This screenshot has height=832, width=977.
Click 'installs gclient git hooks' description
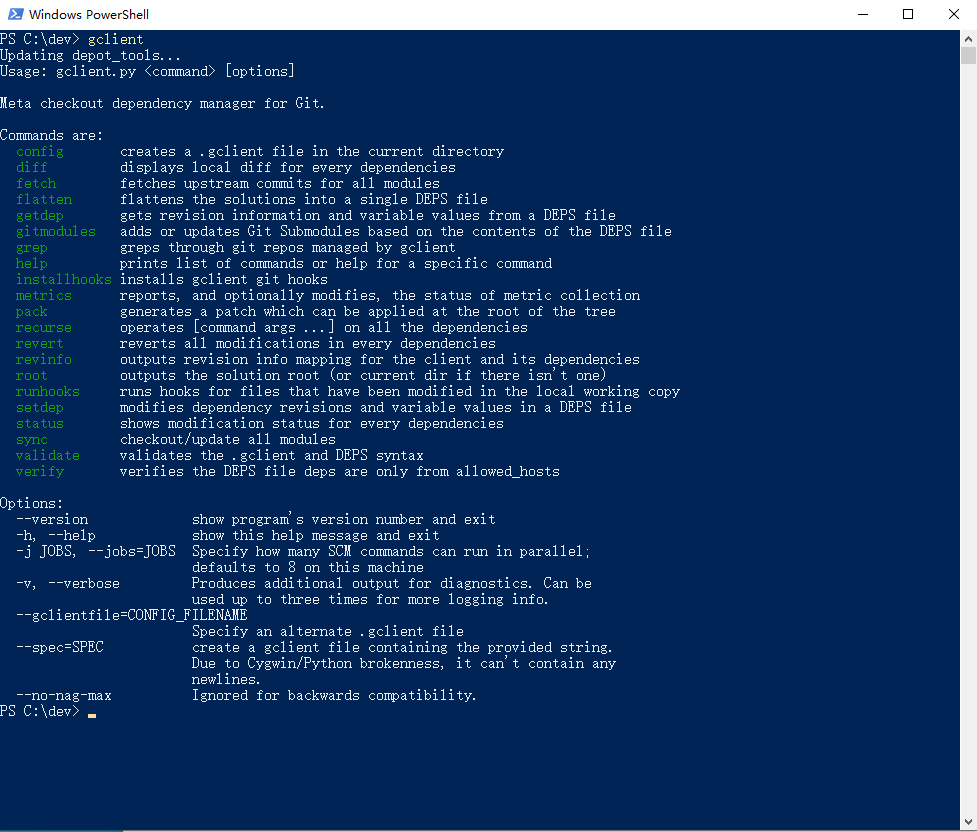pyautogui.click(x=224, y=280)
